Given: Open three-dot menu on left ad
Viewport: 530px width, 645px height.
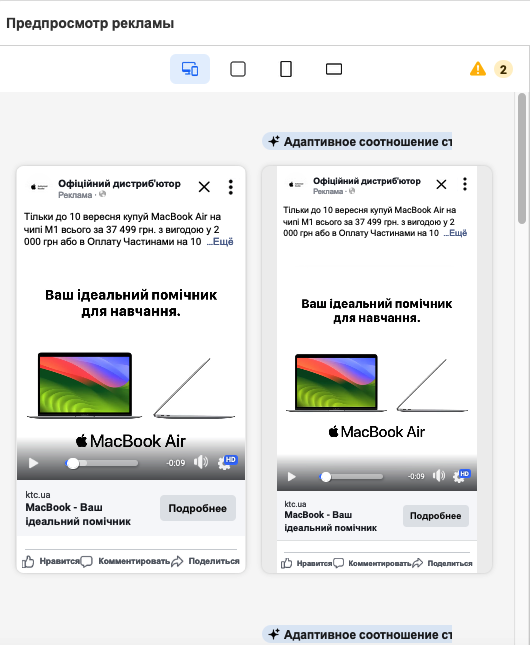Looking at the screenshot, I should (x=230, y=187).
